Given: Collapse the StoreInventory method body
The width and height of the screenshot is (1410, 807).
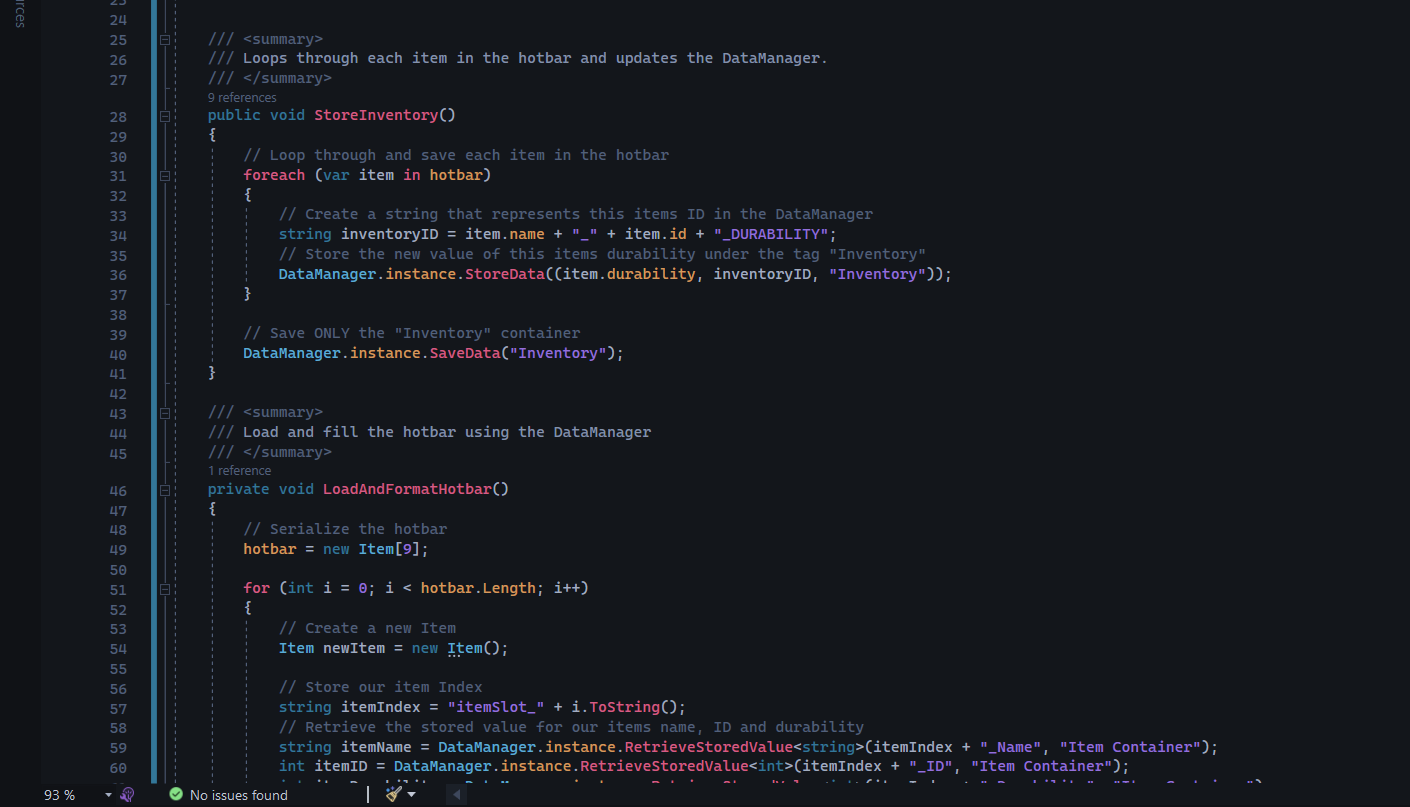Looking at the screenshot, I should click(165, 116).
